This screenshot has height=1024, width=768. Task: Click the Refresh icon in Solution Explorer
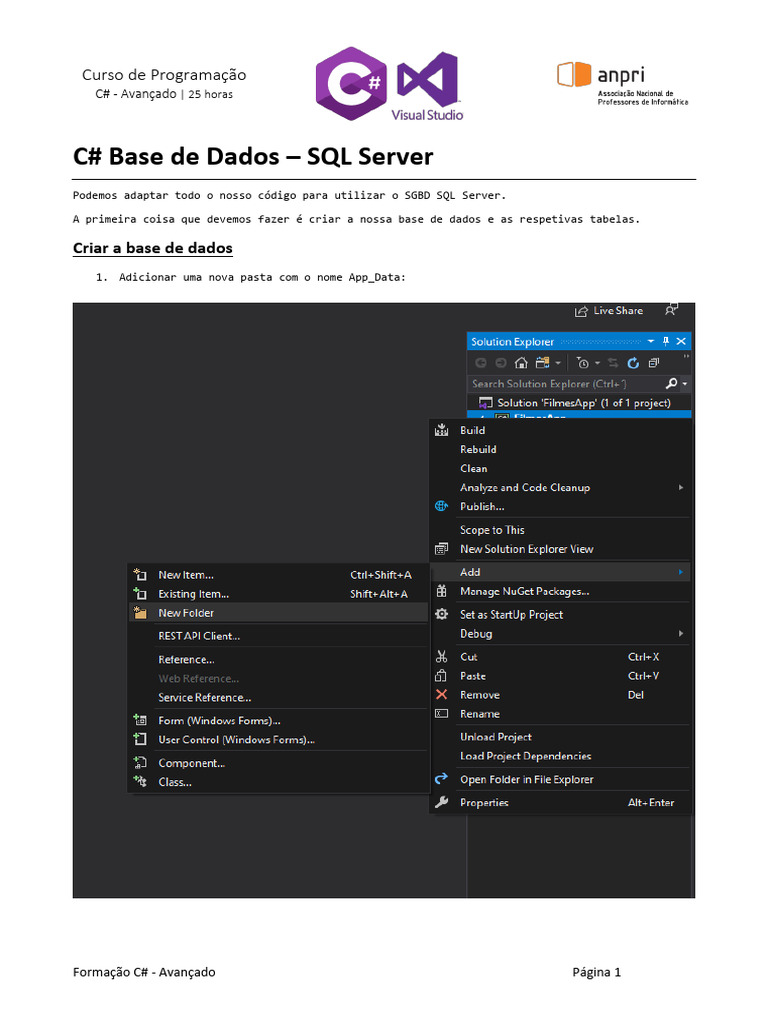click(x=633, y=363)
